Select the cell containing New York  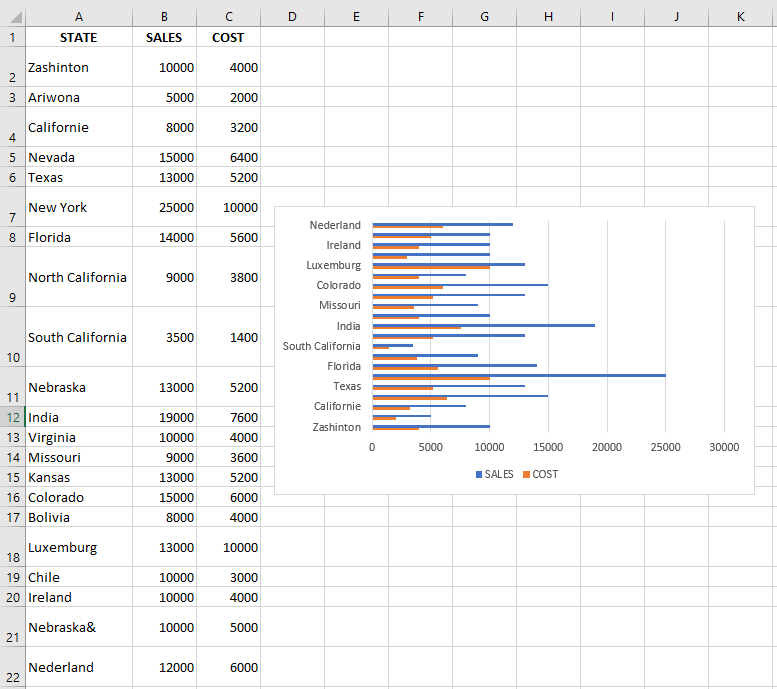pos(79,207)
